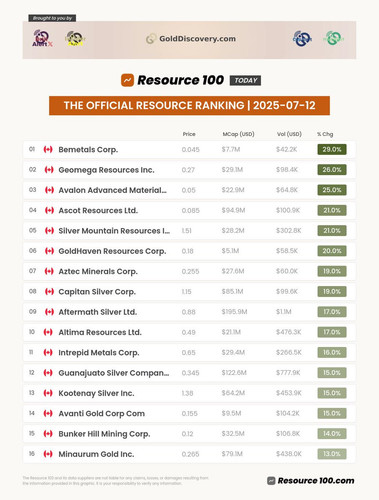Image resolution: width=379 pixels, height=500 pixels.
Task: Click the 14.0% change badge for Bunker Hill
Action: tap(332, 434)
